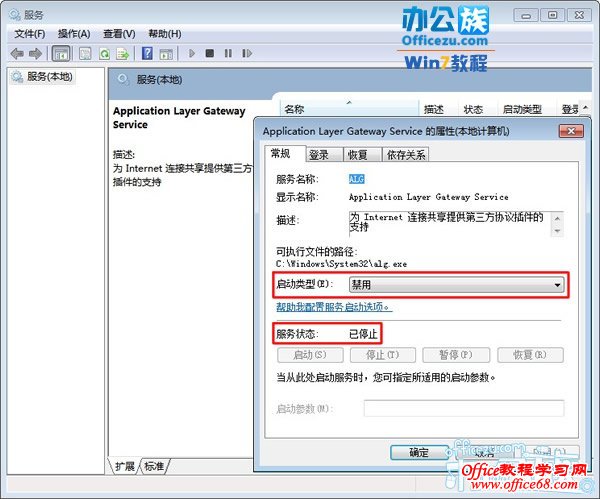Click the green Refresh toolbar icon
The height and width of the screenshot is (499, 600).
[x=104, y=54]
